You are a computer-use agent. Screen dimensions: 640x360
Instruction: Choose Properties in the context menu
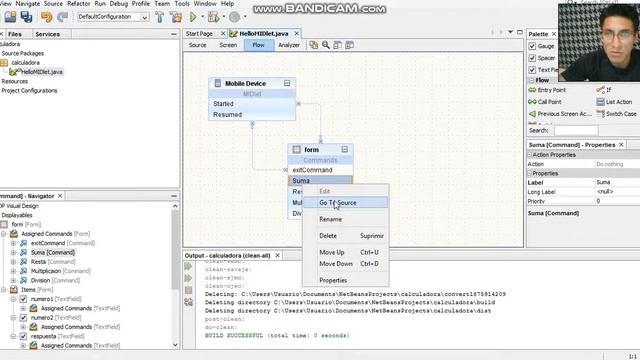[x=346, y=280]
